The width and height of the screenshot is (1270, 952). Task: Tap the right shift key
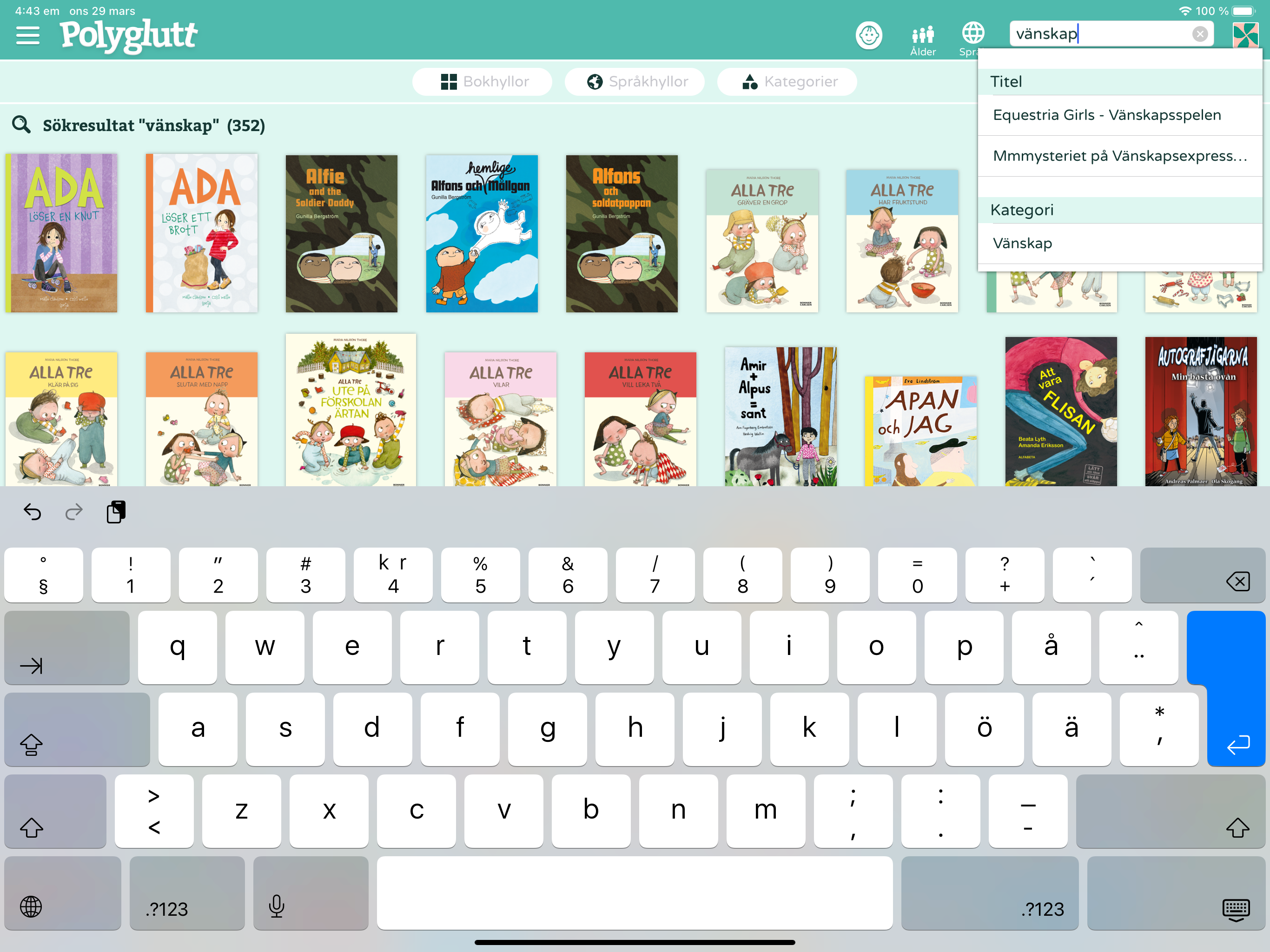[x=1171, y=811]
